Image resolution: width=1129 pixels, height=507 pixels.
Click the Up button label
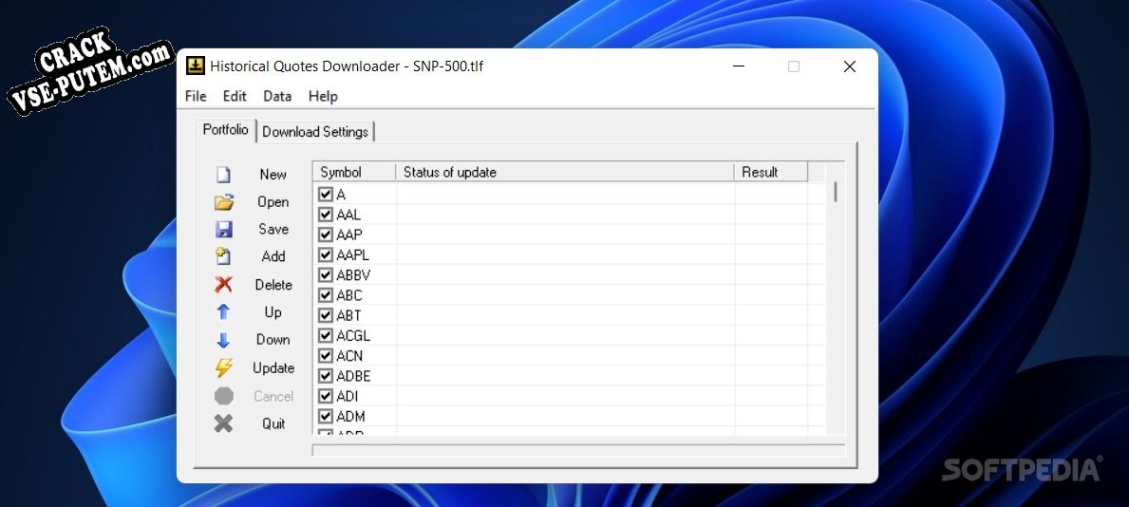click(273, 312)
